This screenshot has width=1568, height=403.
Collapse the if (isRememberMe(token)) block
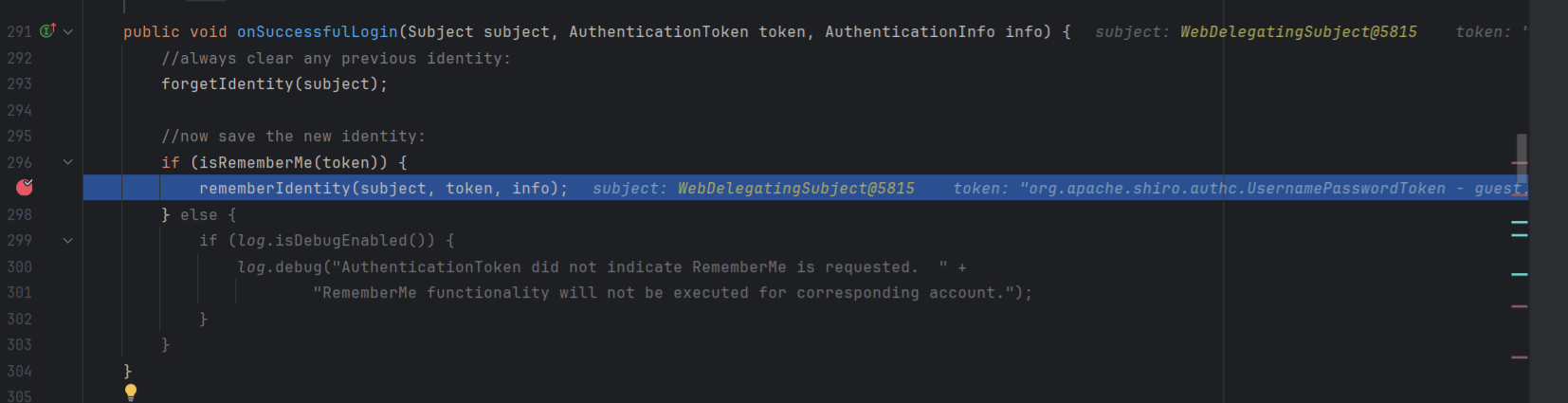point(68,162)
